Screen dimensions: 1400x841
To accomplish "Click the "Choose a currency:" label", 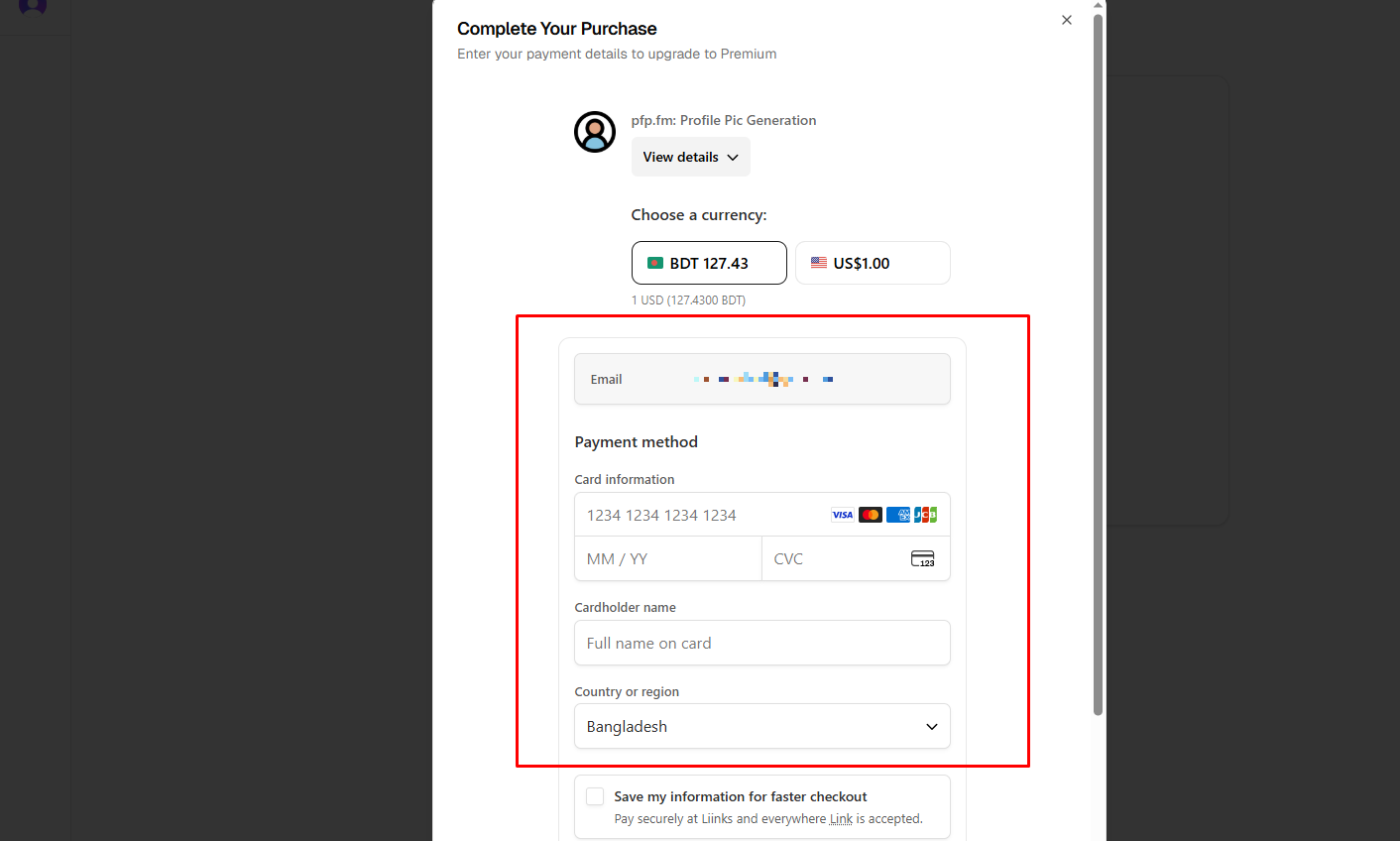I will (x=699, y=215).
